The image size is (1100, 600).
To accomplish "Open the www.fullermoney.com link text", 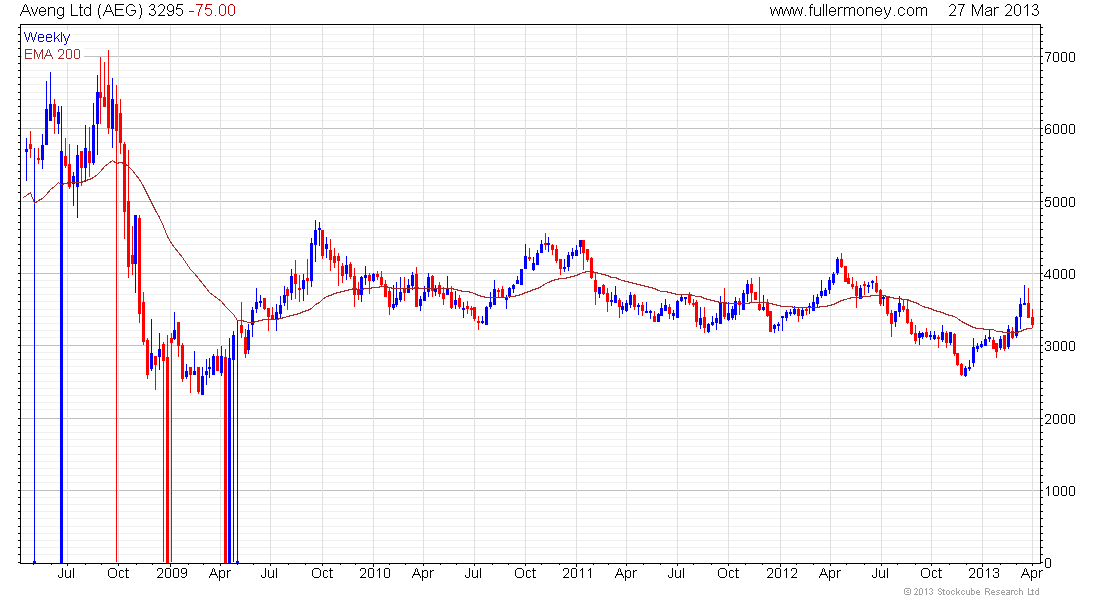I will (848, 11).
